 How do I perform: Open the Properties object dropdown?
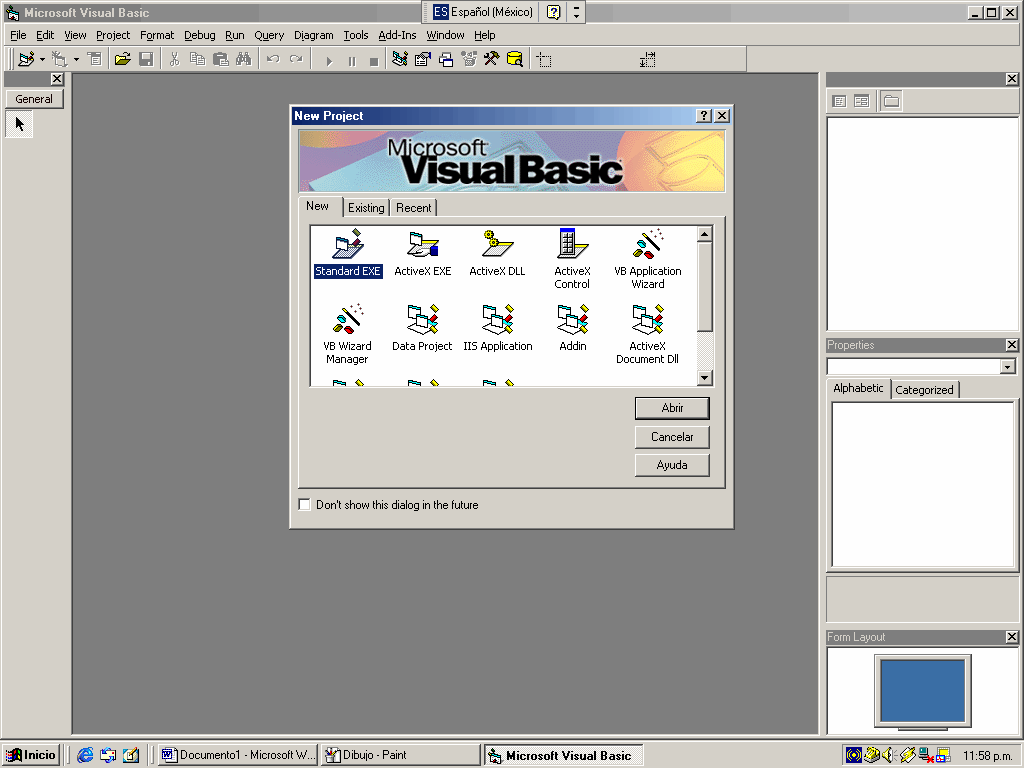[x=1007, y=366]
